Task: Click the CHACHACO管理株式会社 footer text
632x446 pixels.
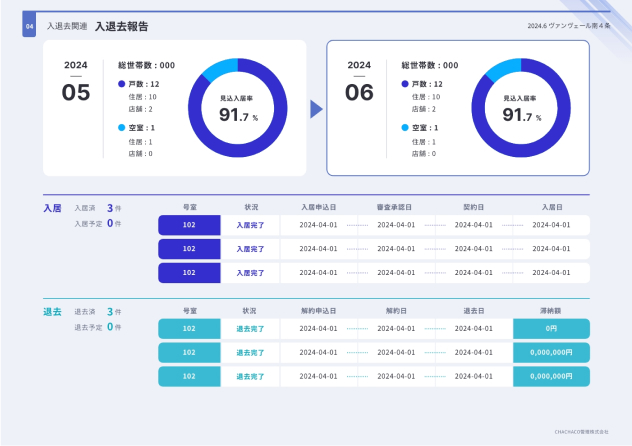Action: (x=581, y=431)
